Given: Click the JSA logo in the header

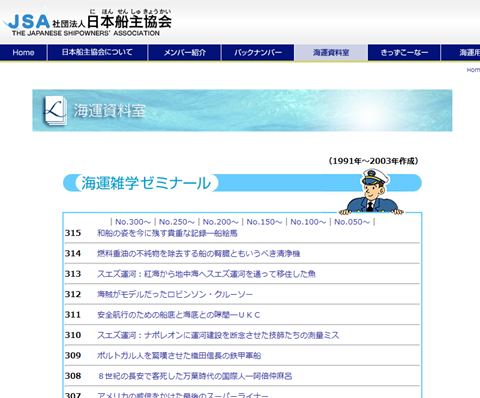Looking at the screenshot, I should coord(87,22).
